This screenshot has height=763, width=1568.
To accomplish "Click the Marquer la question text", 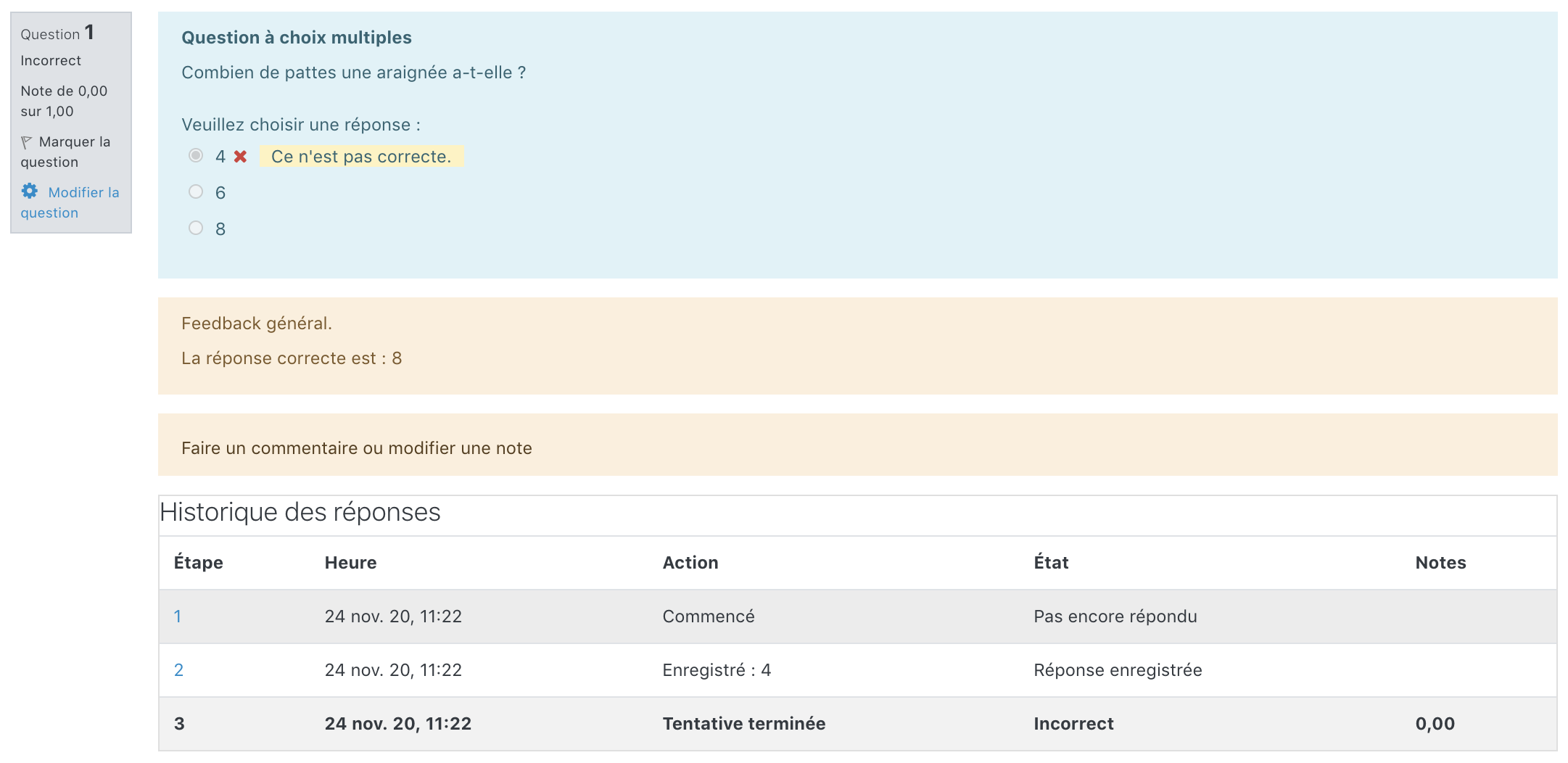I will tap(74, 142).
